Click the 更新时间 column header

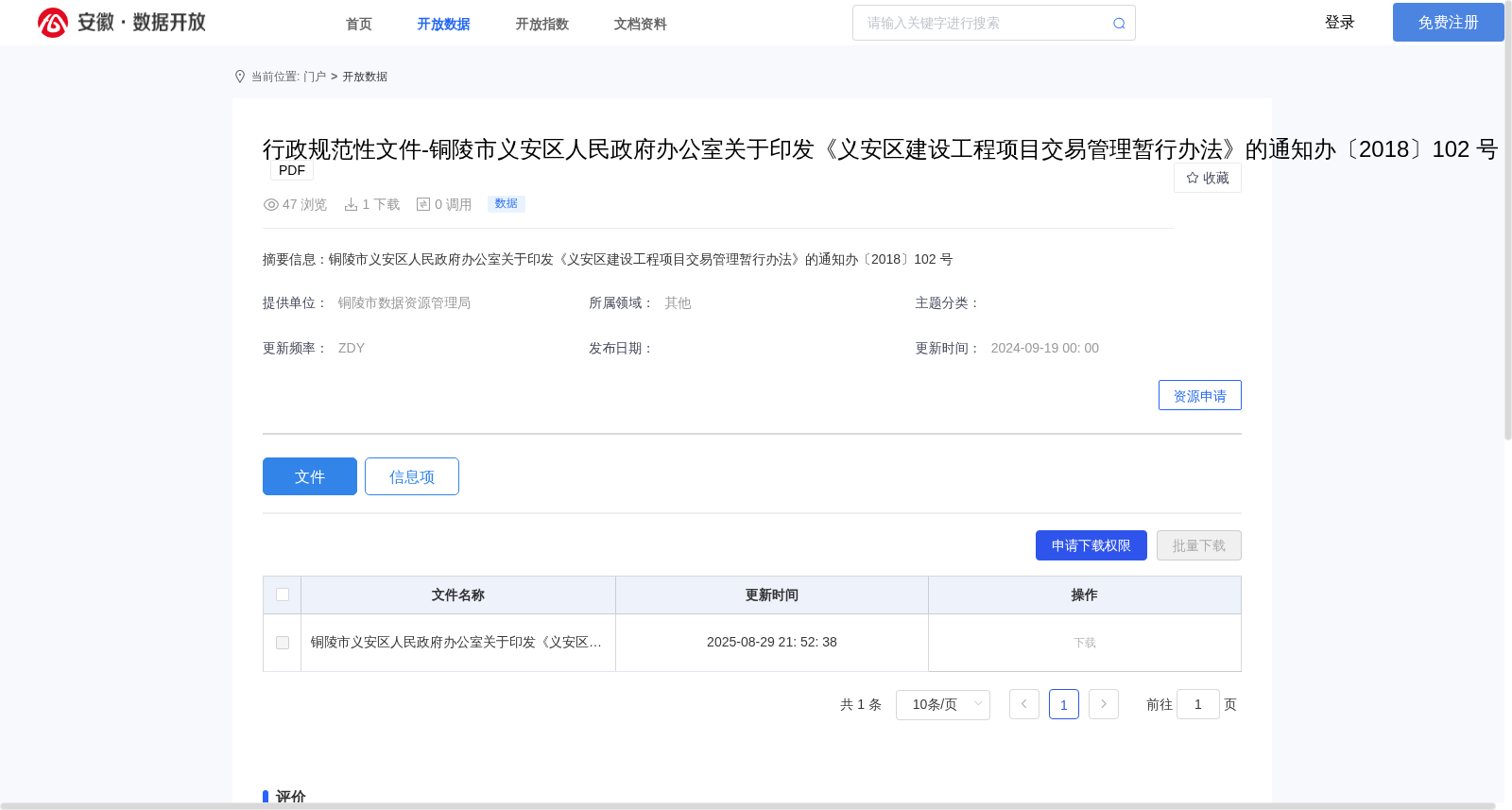click(x=772, y=595)
